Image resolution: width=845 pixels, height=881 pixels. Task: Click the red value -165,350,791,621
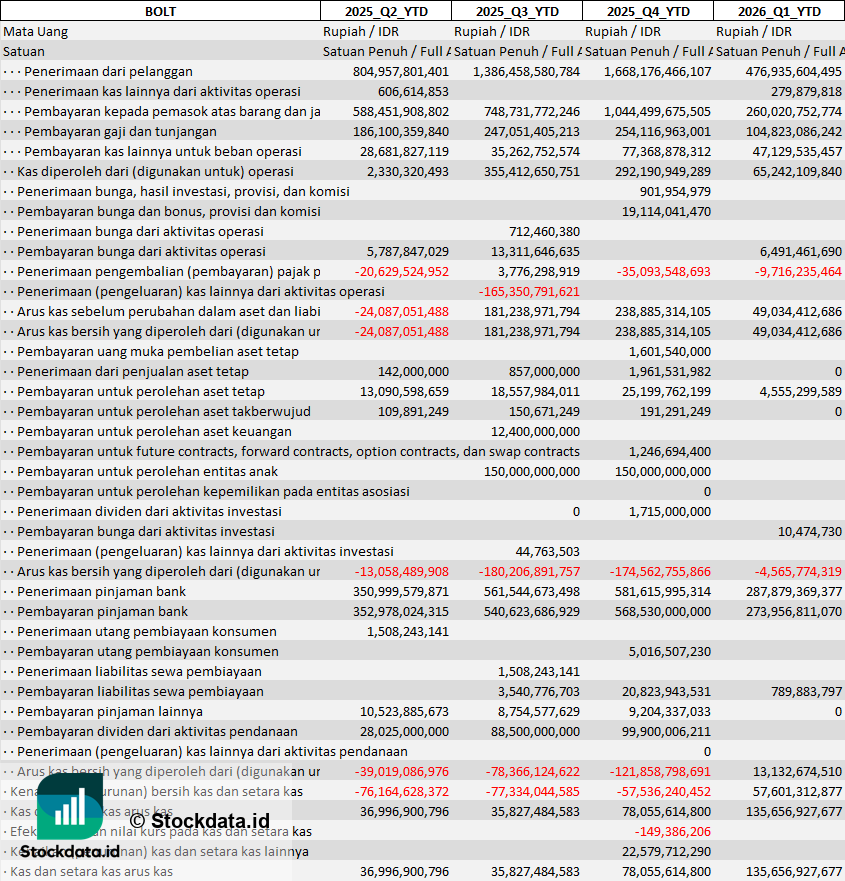[x=529, y=292]
